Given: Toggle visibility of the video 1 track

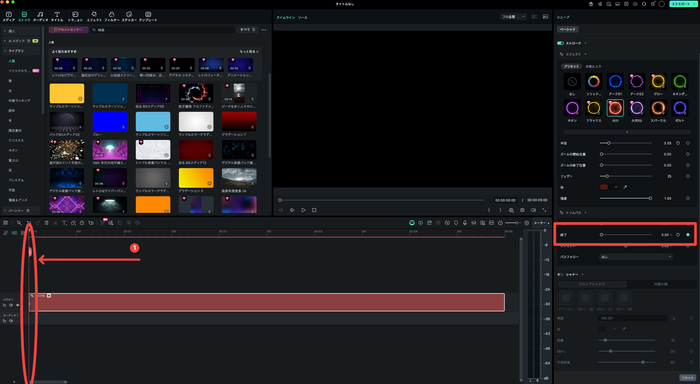Looking at the screenshot, I should pos(17,305).
